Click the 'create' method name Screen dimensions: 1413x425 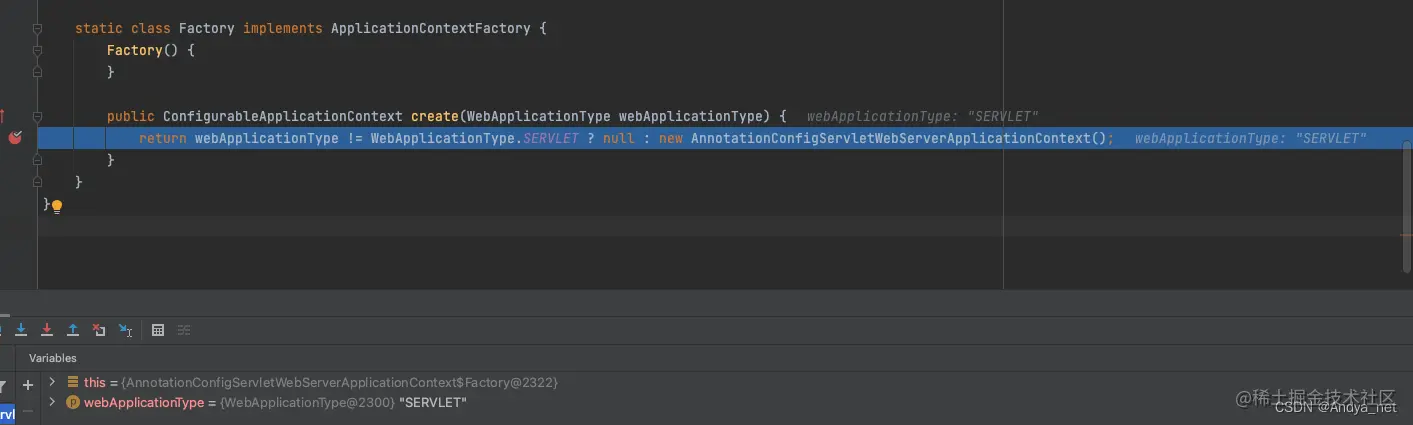tap(435, 116)
